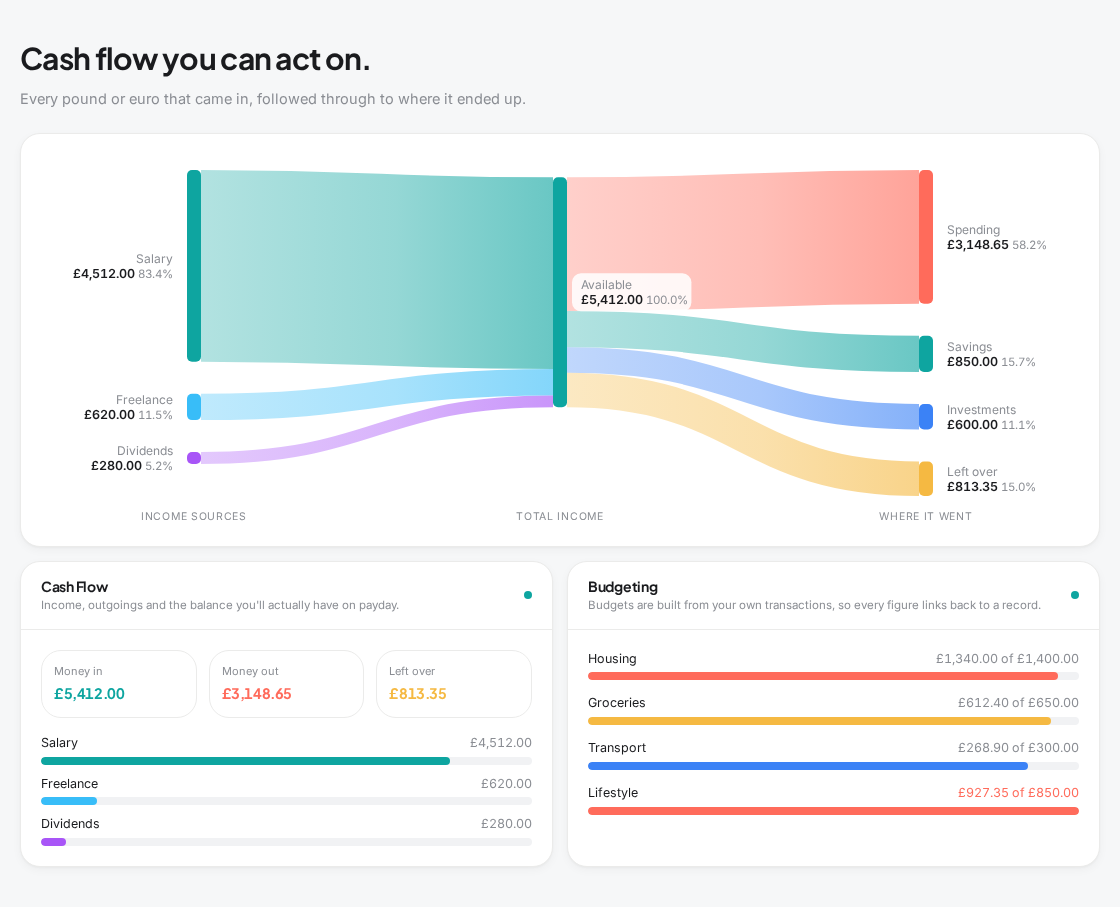This screenshot has width=1120, height=907.
Task: Click the Transport budget progress bar
Action: 833,766
